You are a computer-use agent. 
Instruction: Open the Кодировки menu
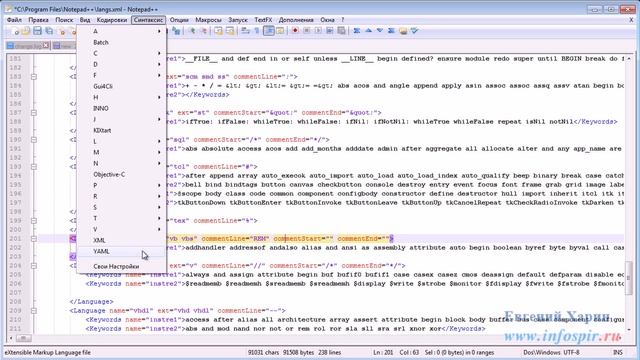point(112,20)
